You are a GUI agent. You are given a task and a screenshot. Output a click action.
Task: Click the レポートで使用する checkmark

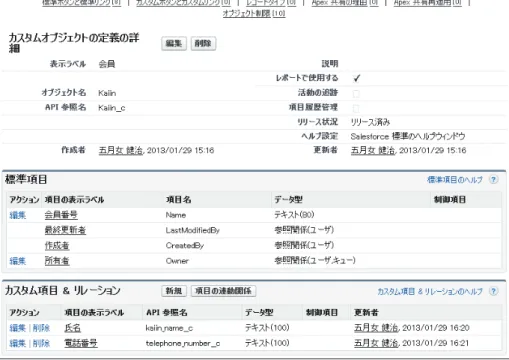click(x=356, y=78)
